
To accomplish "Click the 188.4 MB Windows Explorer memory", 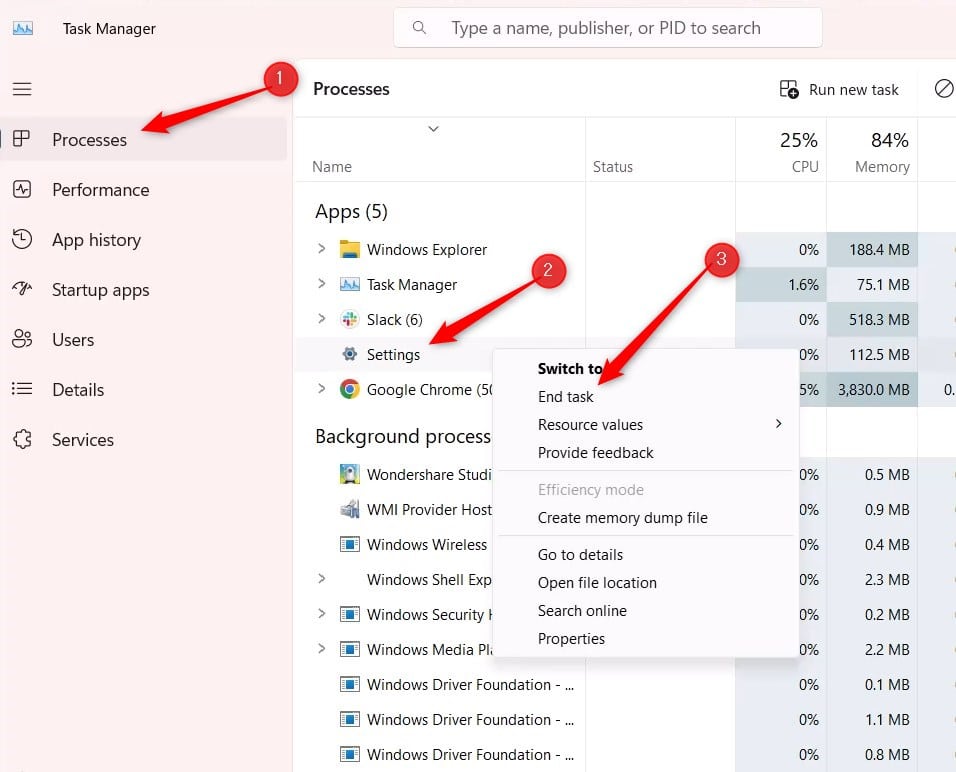I will click(x=879, y=249).
